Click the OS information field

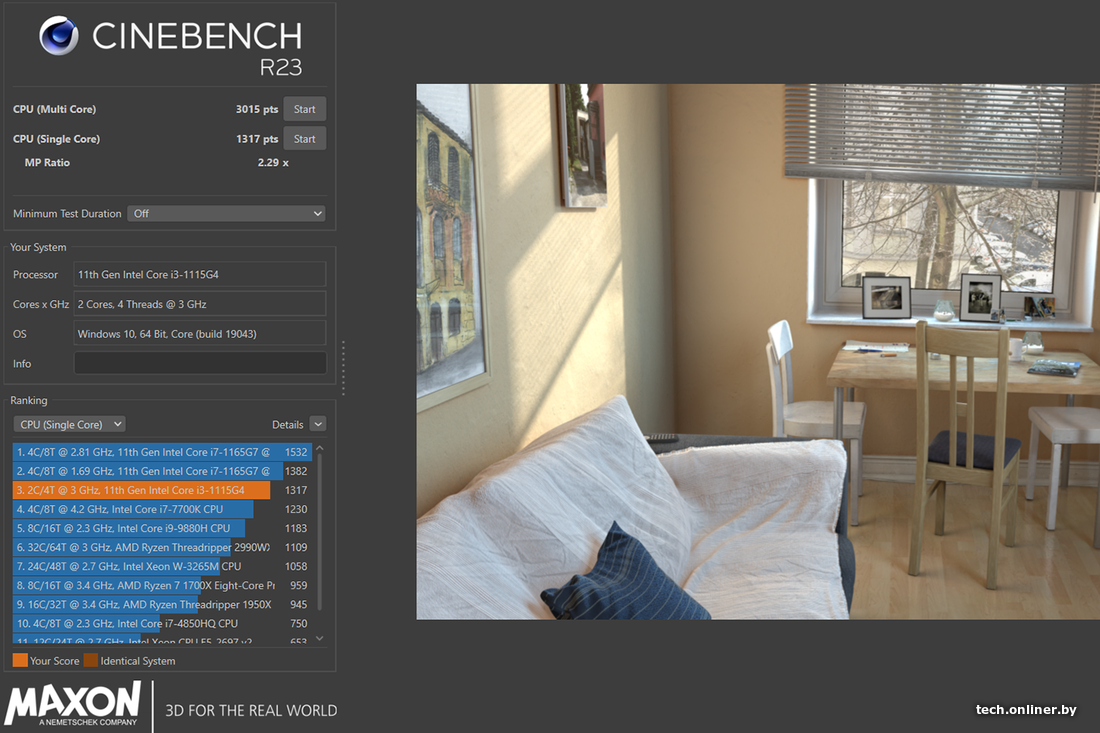[200, 334]
